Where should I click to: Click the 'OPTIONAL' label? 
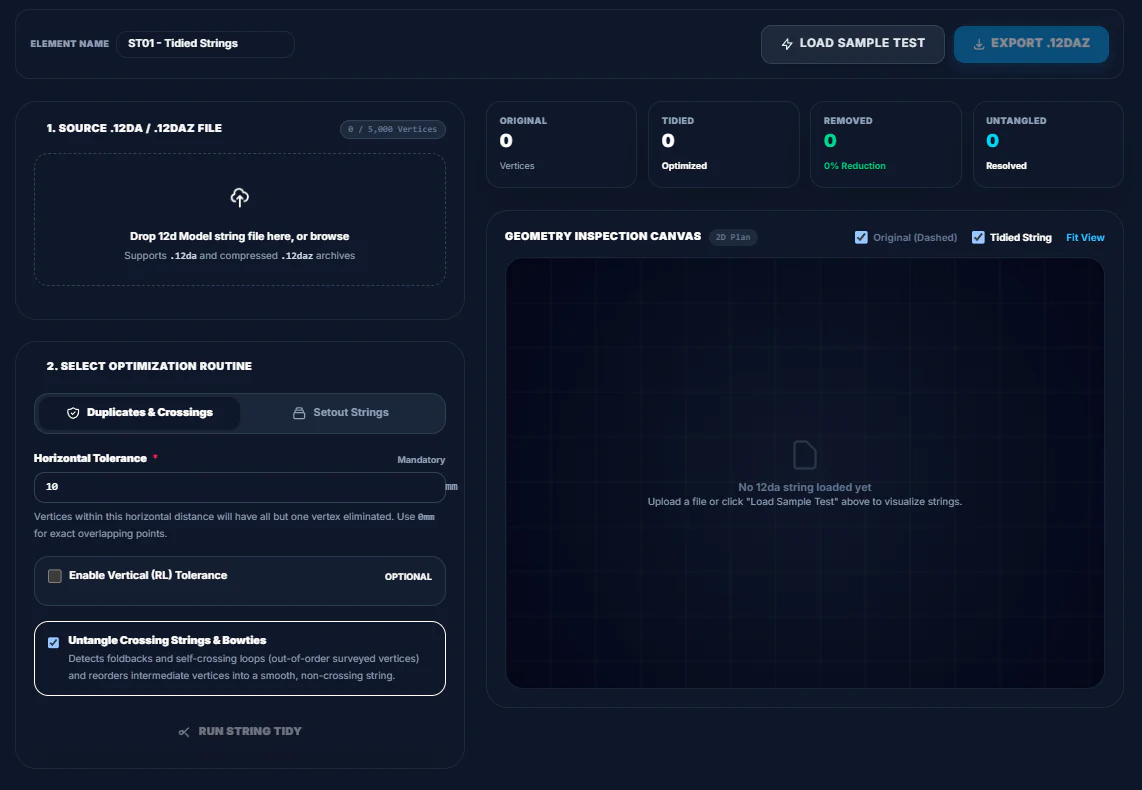pyautogui.click(x=408, y=577)
